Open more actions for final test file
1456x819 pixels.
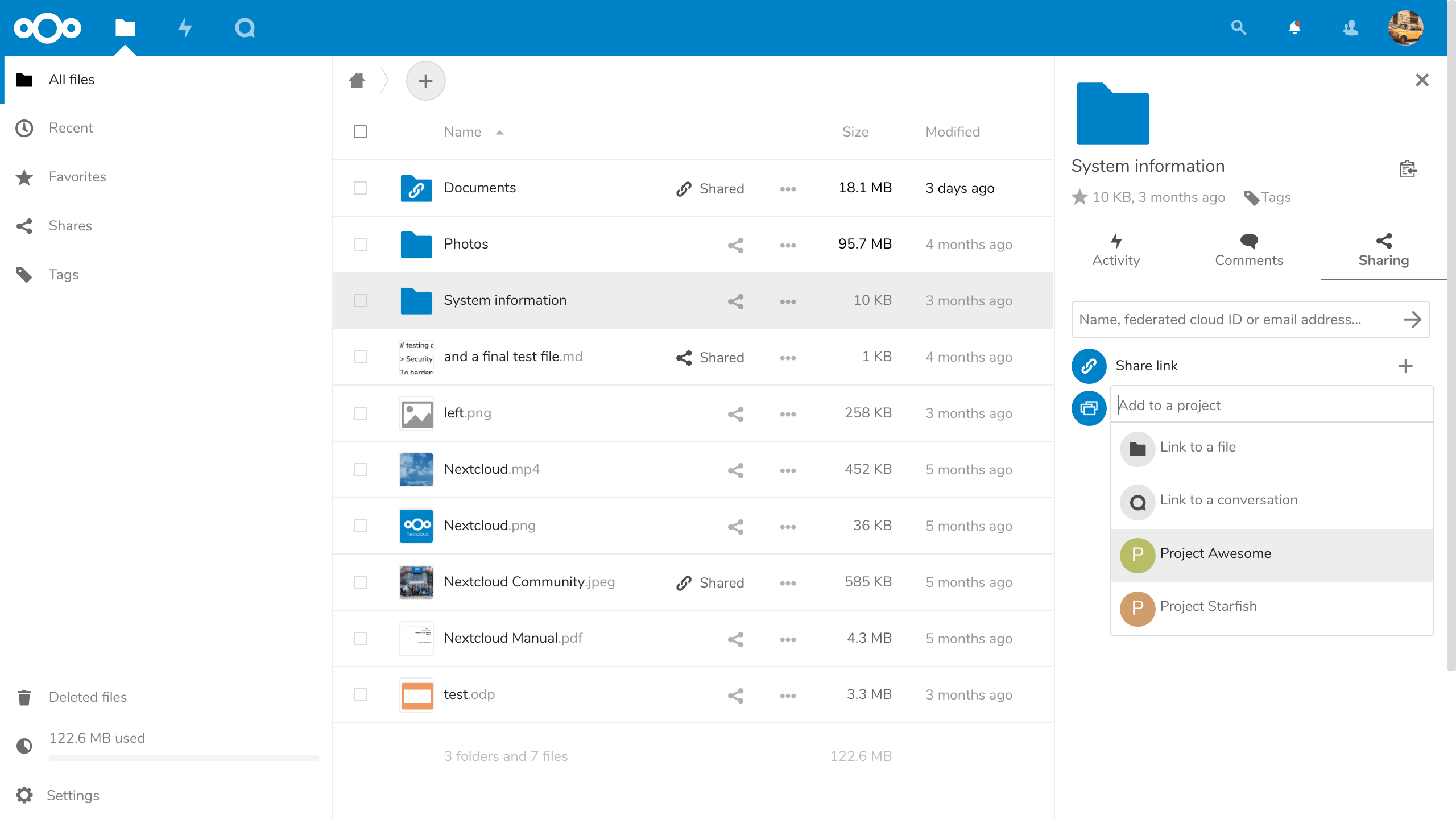788,358
